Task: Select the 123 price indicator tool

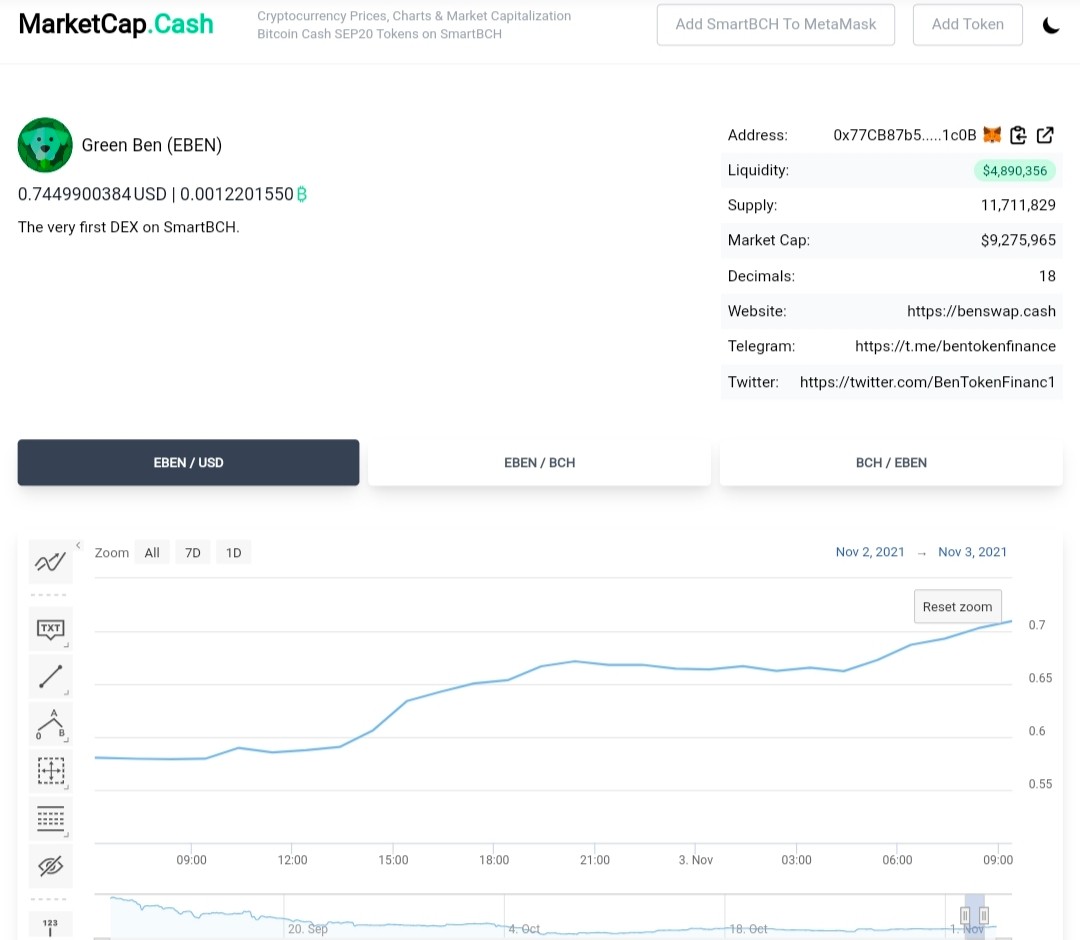Action: pos(50,926)
